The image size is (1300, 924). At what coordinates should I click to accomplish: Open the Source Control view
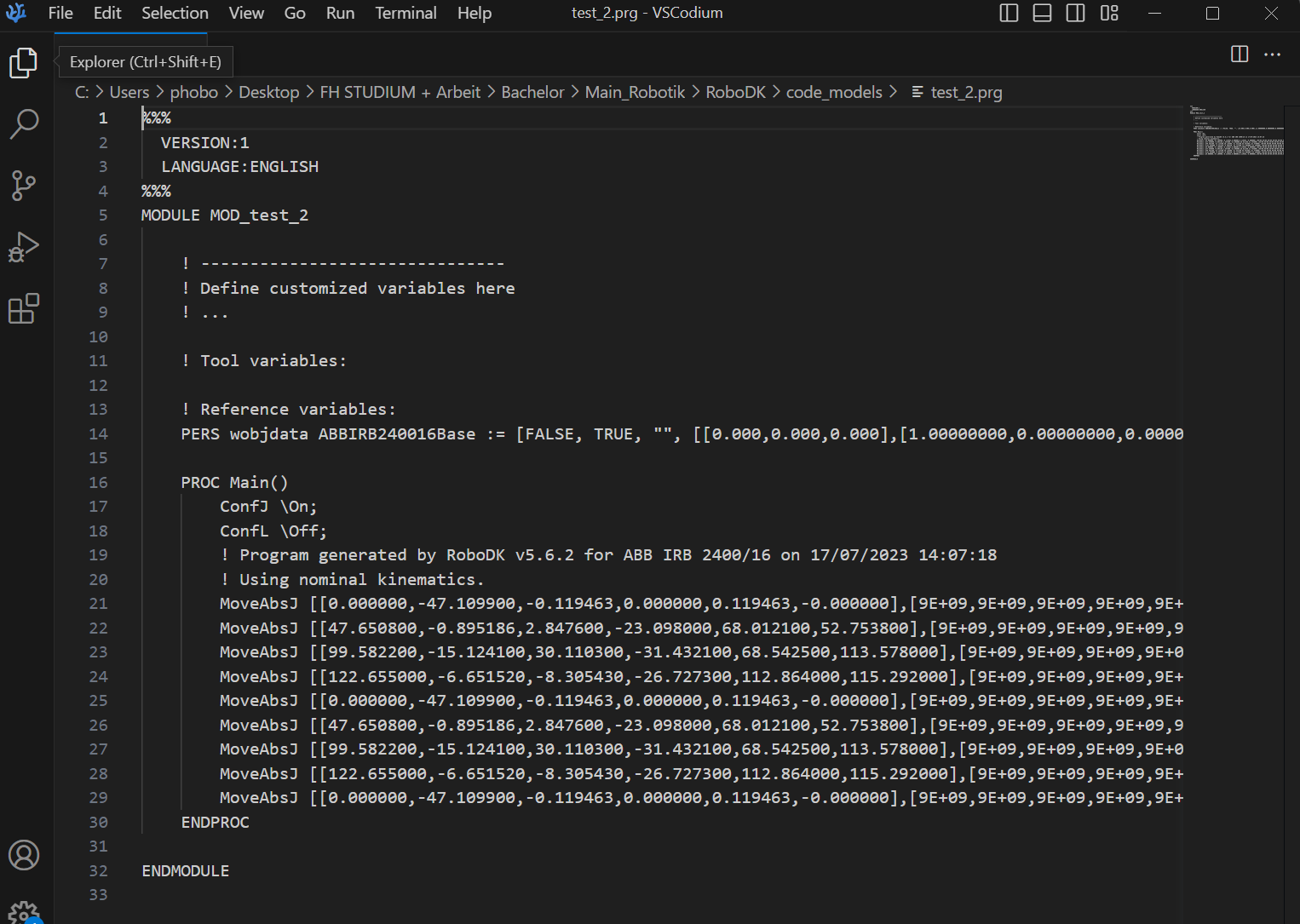click(x=24, y=185)
